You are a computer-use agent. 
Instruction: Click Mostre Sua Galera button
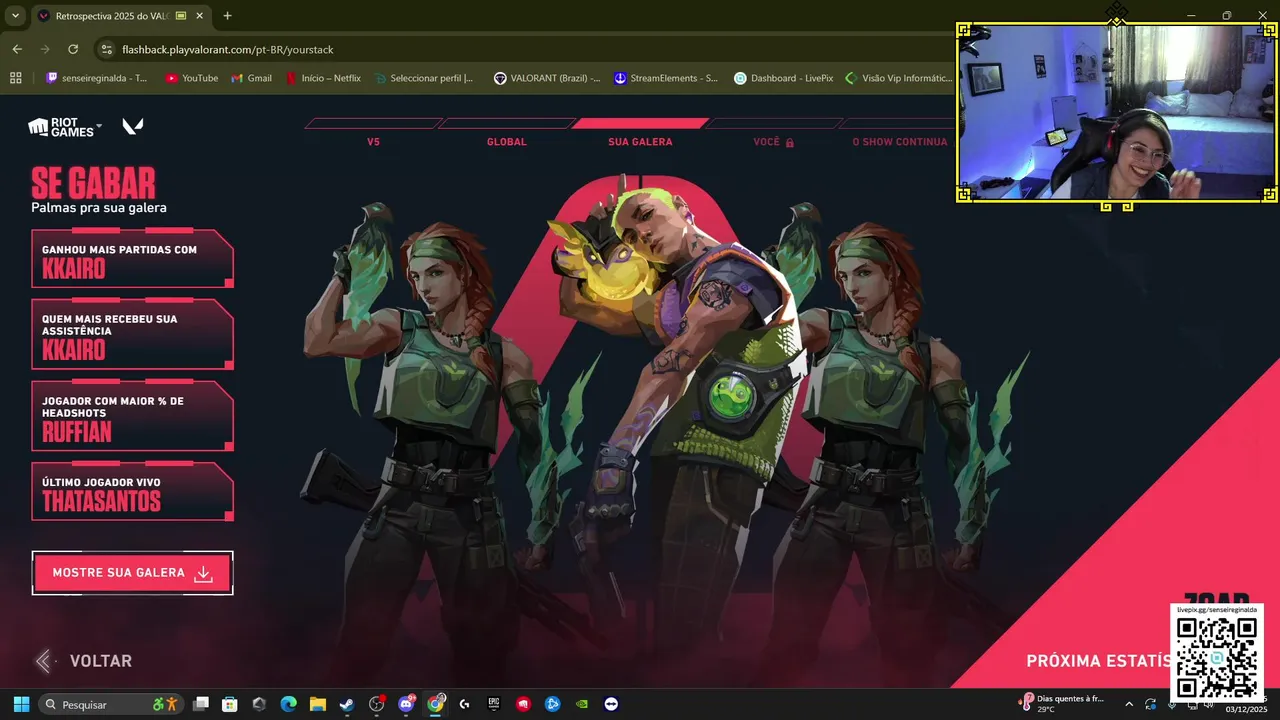133,573
